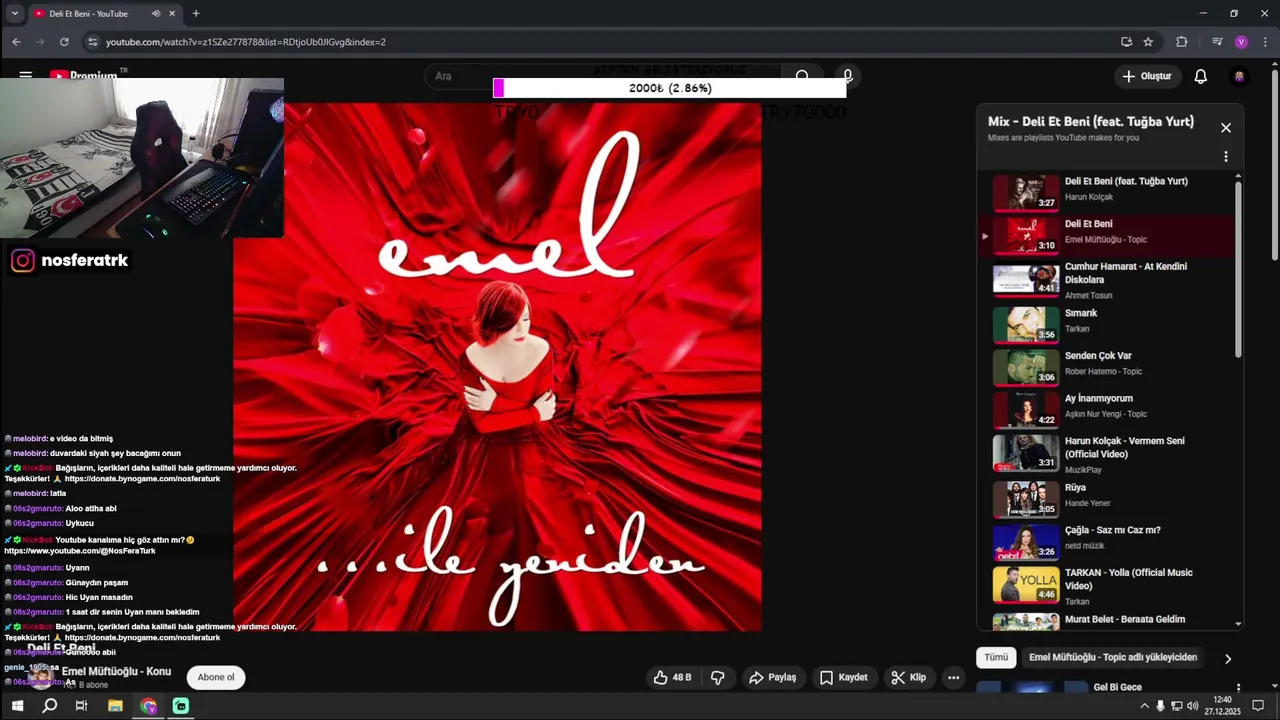Start voice search with microphone icon
This screenshot has height=720, width=1280.
click(x=847, y=76)
